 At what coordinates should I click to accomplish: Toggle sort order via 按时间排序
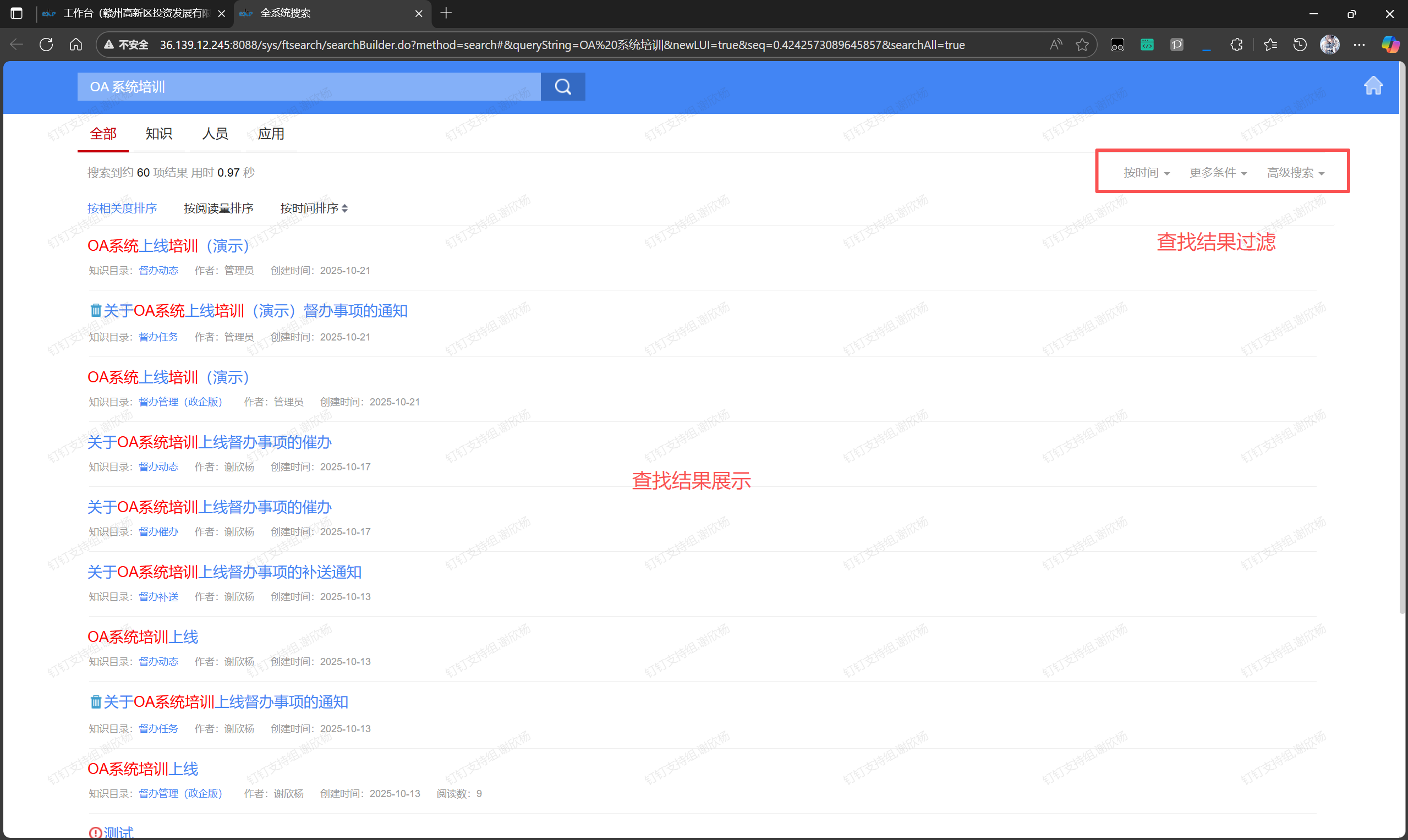tap(314, 208)
